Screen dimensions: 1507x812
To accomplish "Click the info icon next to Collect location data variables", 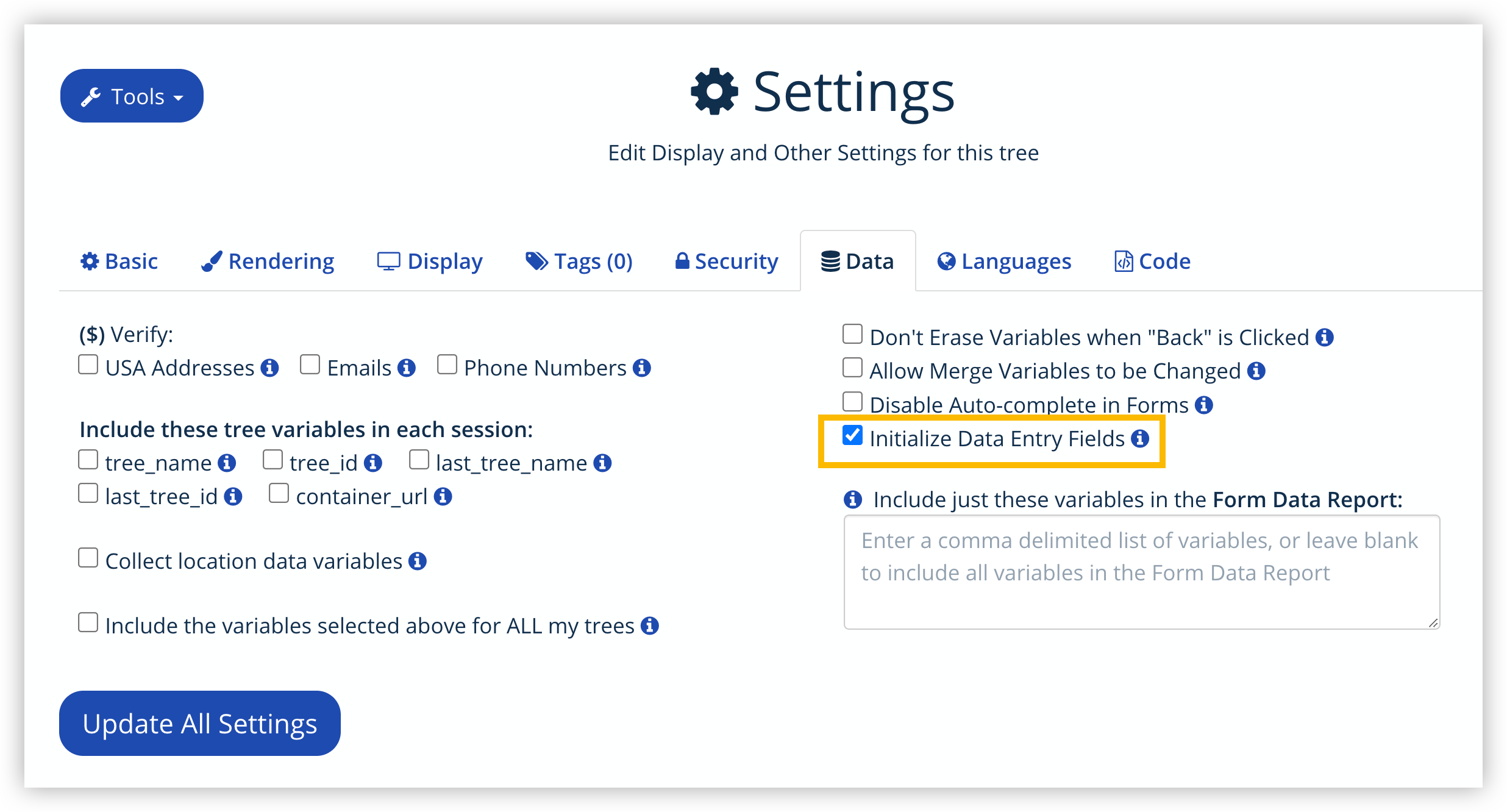I will click(418, 561).
